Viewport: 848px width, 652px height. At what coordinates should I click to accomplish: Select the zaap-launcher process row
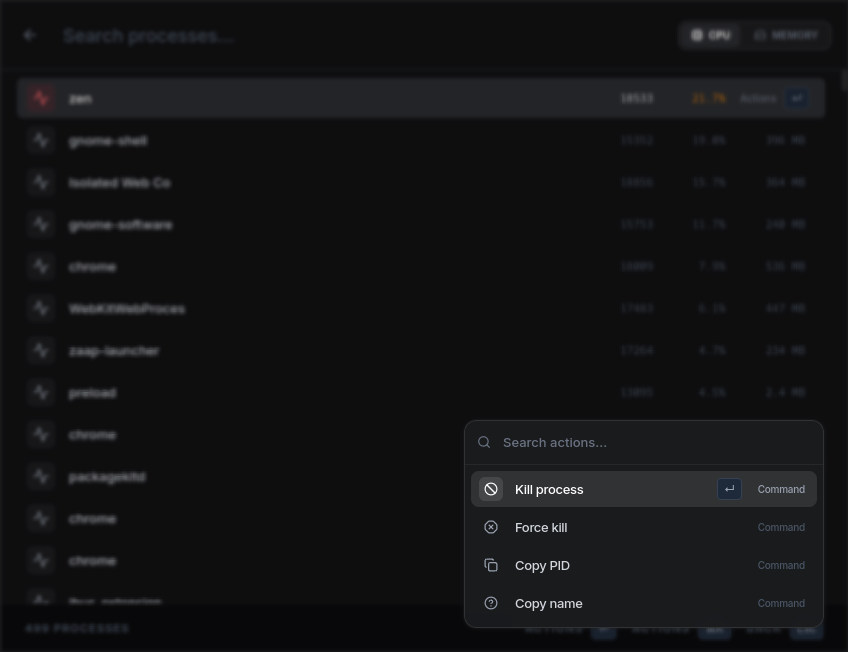tap(421, 350)
